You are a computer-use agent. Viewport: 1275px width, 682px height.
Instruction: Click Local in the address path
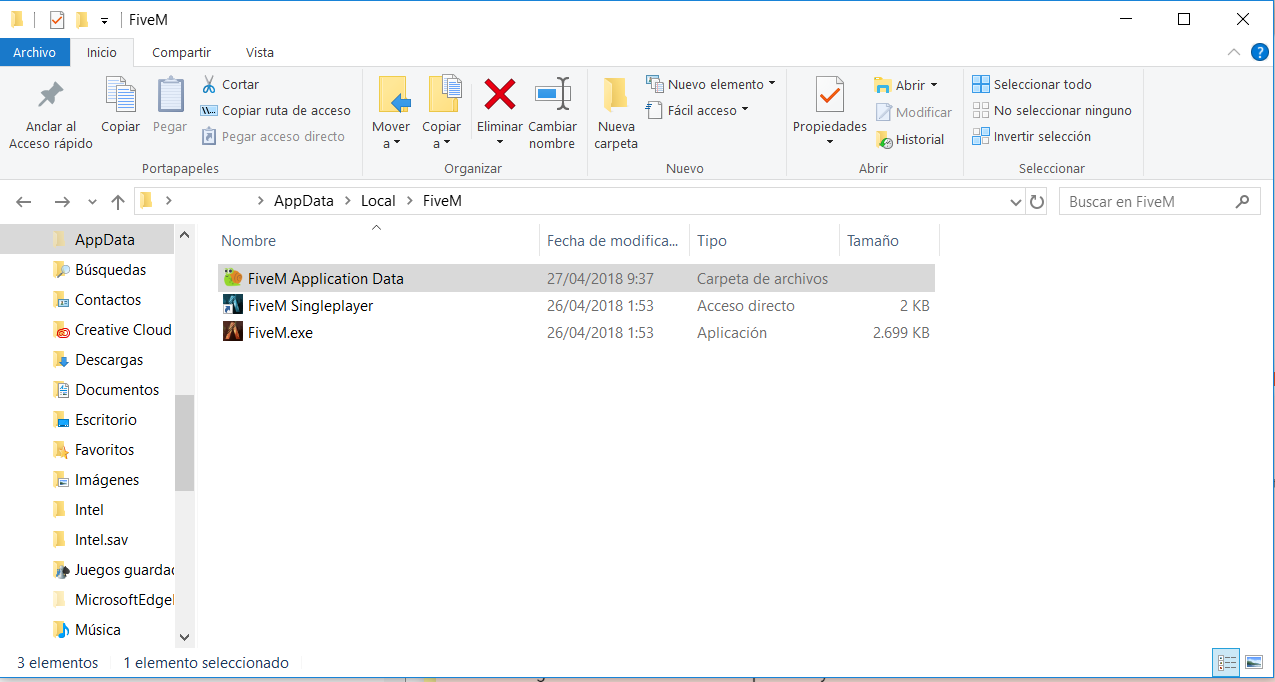378,201
